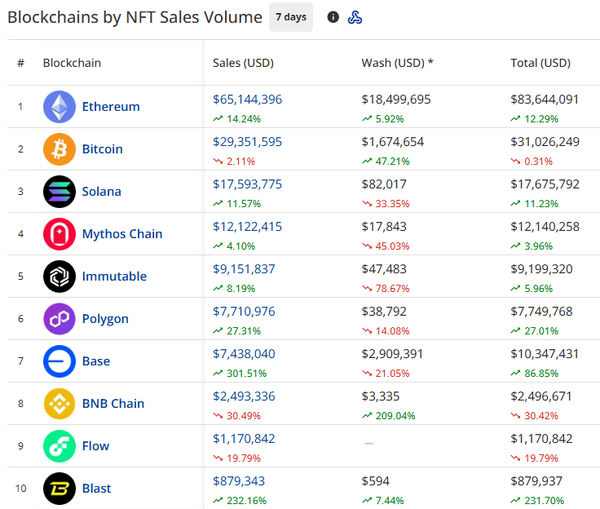
Task: Click the blue network icon in header
Action: click(x=354, y=17)
